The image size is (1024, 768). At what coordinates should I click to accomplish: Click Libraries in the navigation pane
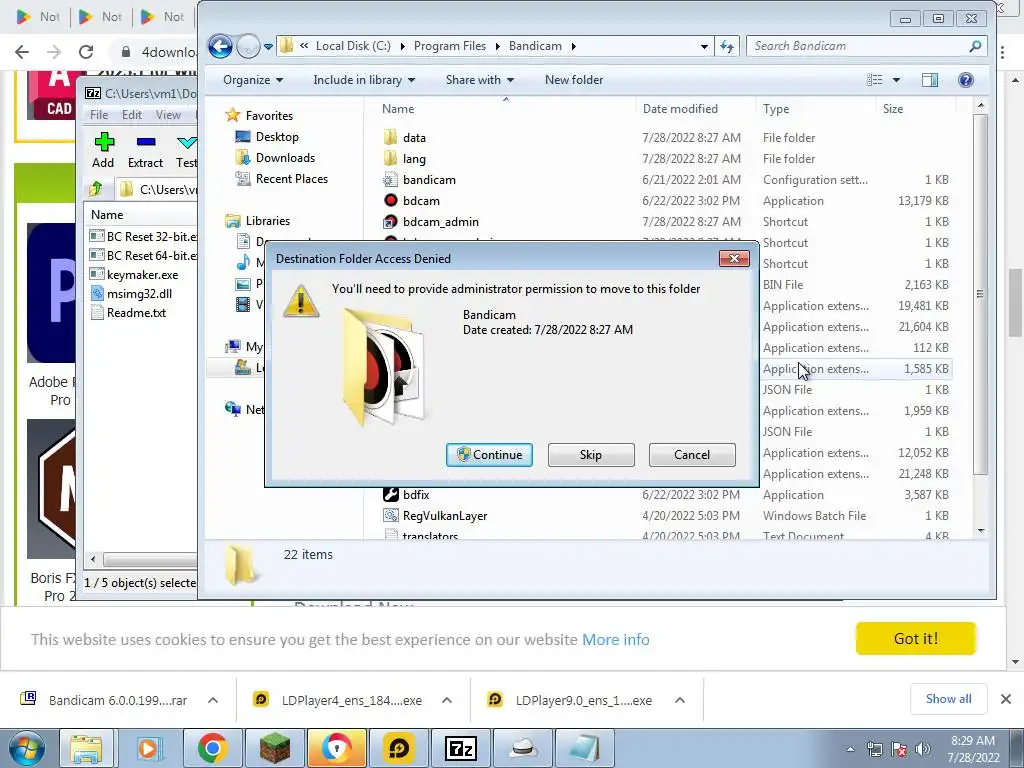pos(268,221)
